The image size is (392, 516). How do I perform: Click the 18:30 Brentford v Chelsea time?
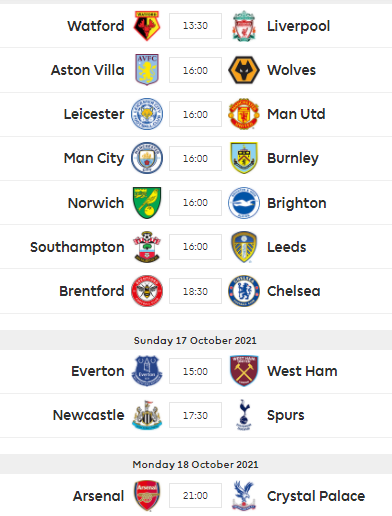click(x=195, y=291)
